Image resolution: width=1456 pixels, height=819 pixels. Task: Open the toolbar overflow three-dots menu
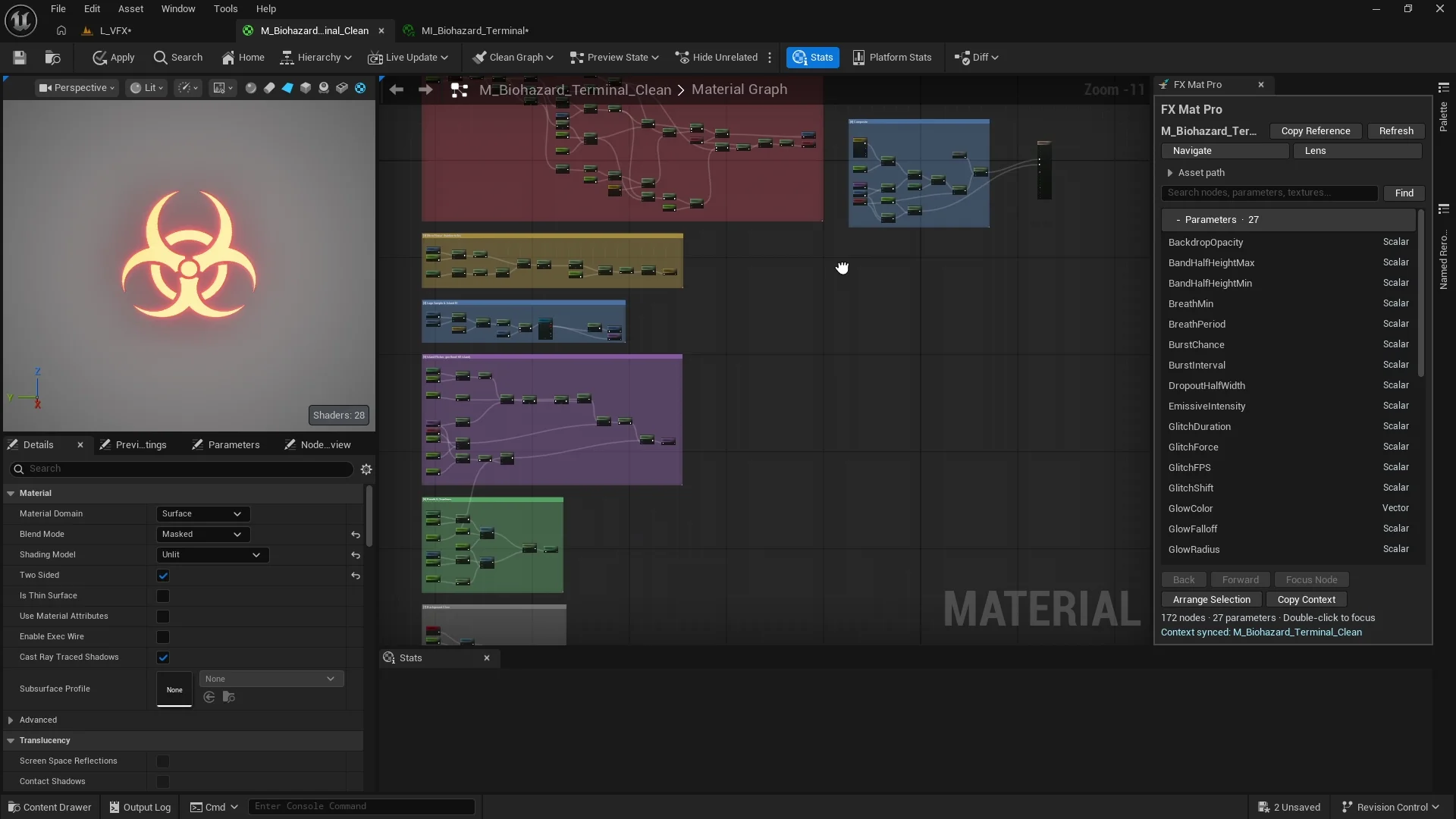[770, 58]
